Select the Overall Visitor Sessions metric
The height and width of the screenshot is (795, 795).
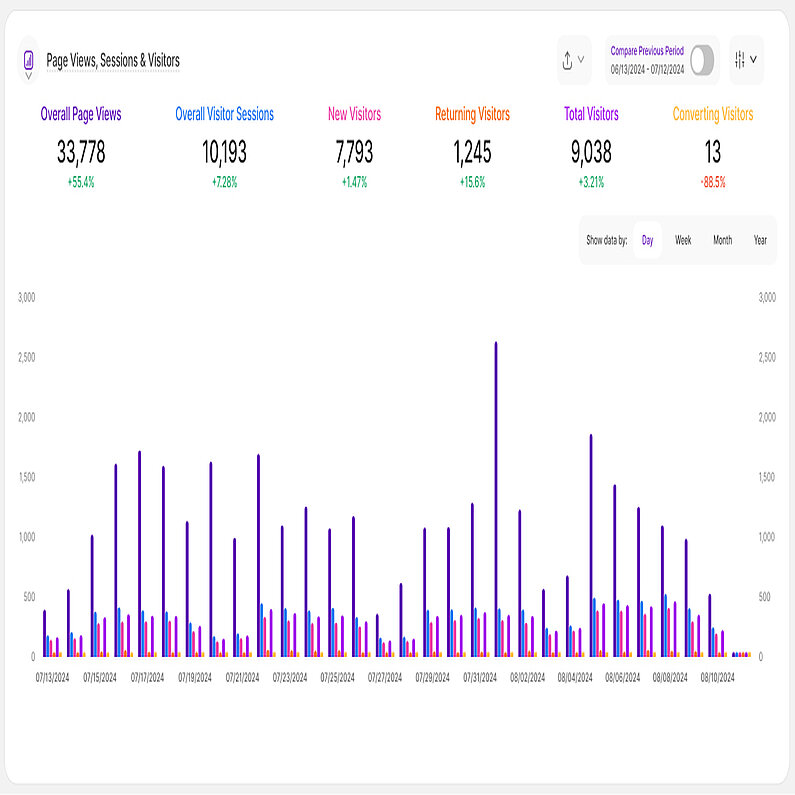[x=224, y=115]
